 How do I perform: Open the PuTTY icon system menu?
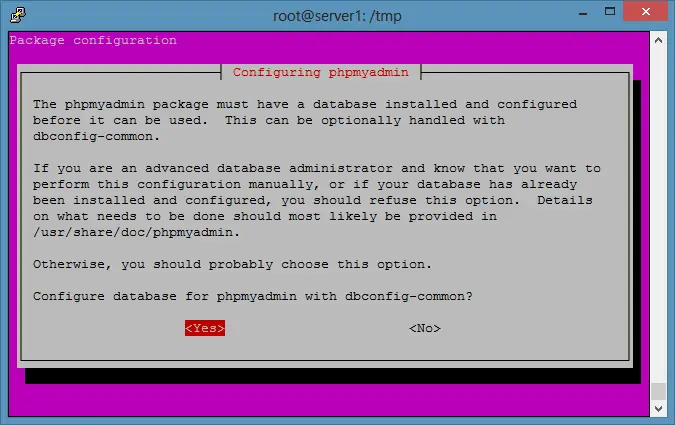tap(18, 15)
